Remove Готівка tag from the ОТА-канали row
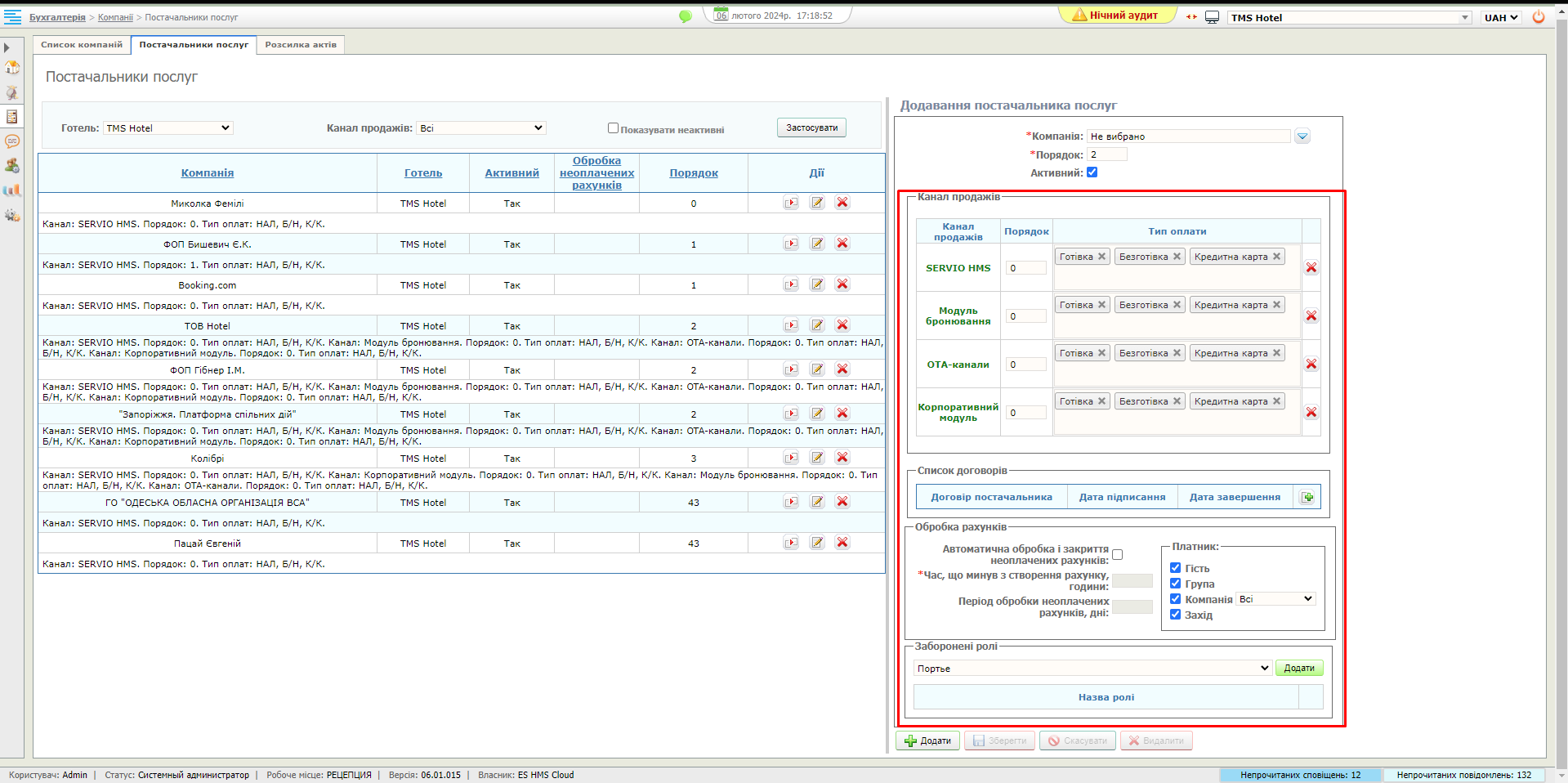This screenshot has width=1568, height=783. coord(1101,353)
